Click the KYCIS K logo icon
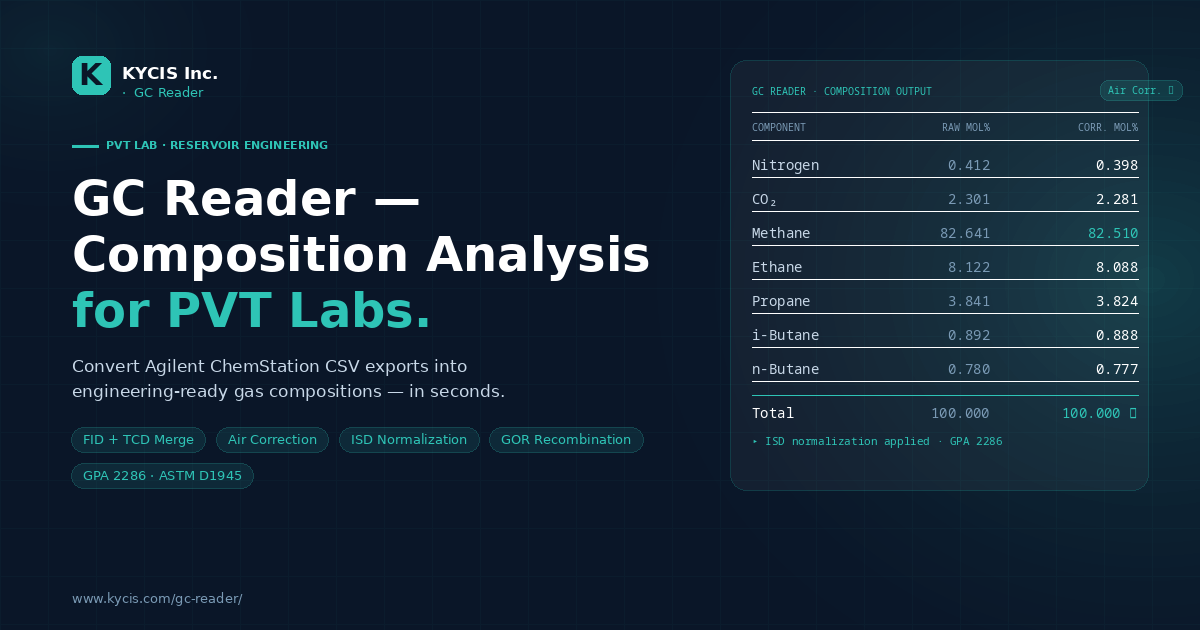 (x=91, y=75)
